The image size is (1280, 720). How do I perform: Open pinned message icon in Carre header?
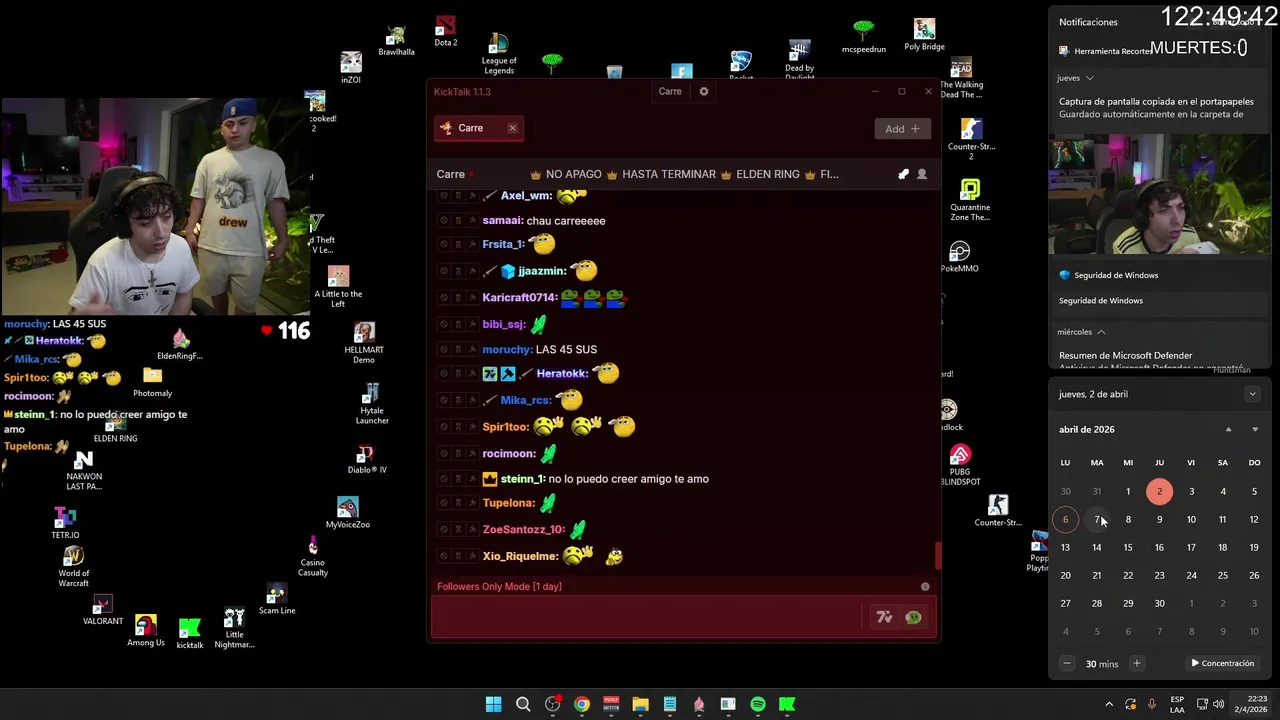pyautogui.click(x=904, y=174)
